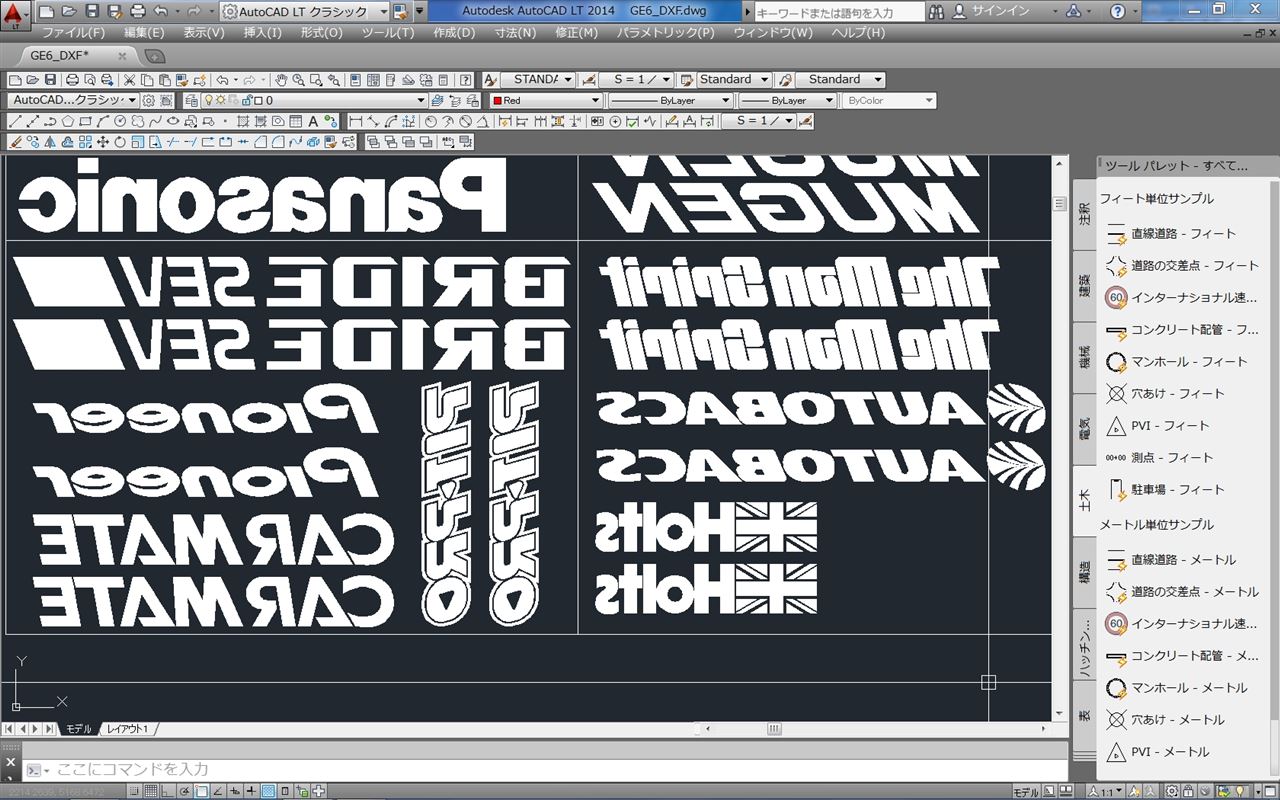Open the 寸法(N) menu

[516, 32]
